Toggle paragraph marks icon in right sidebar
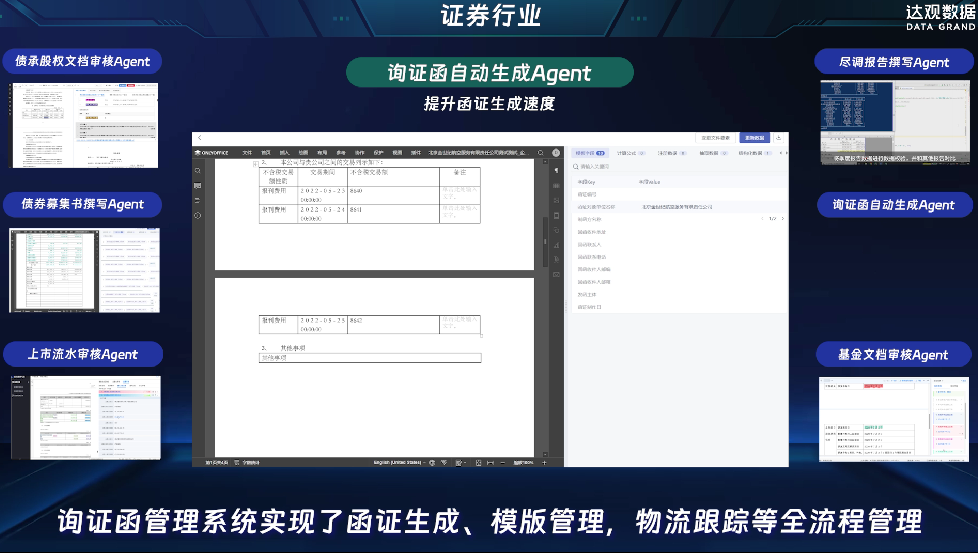Viewport: 978px width, 553px height. (556, 171)
